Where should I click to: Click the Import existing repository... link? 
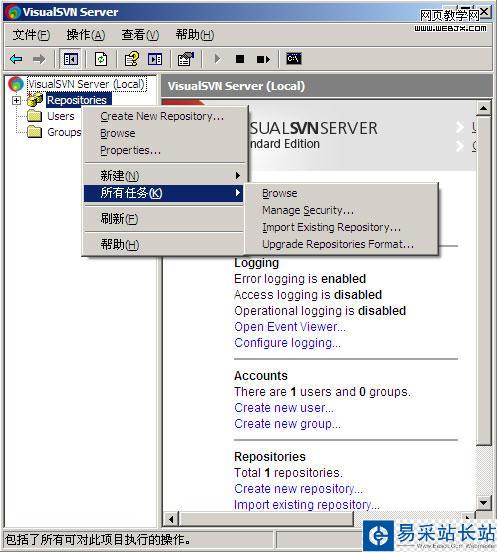[307, 504]
